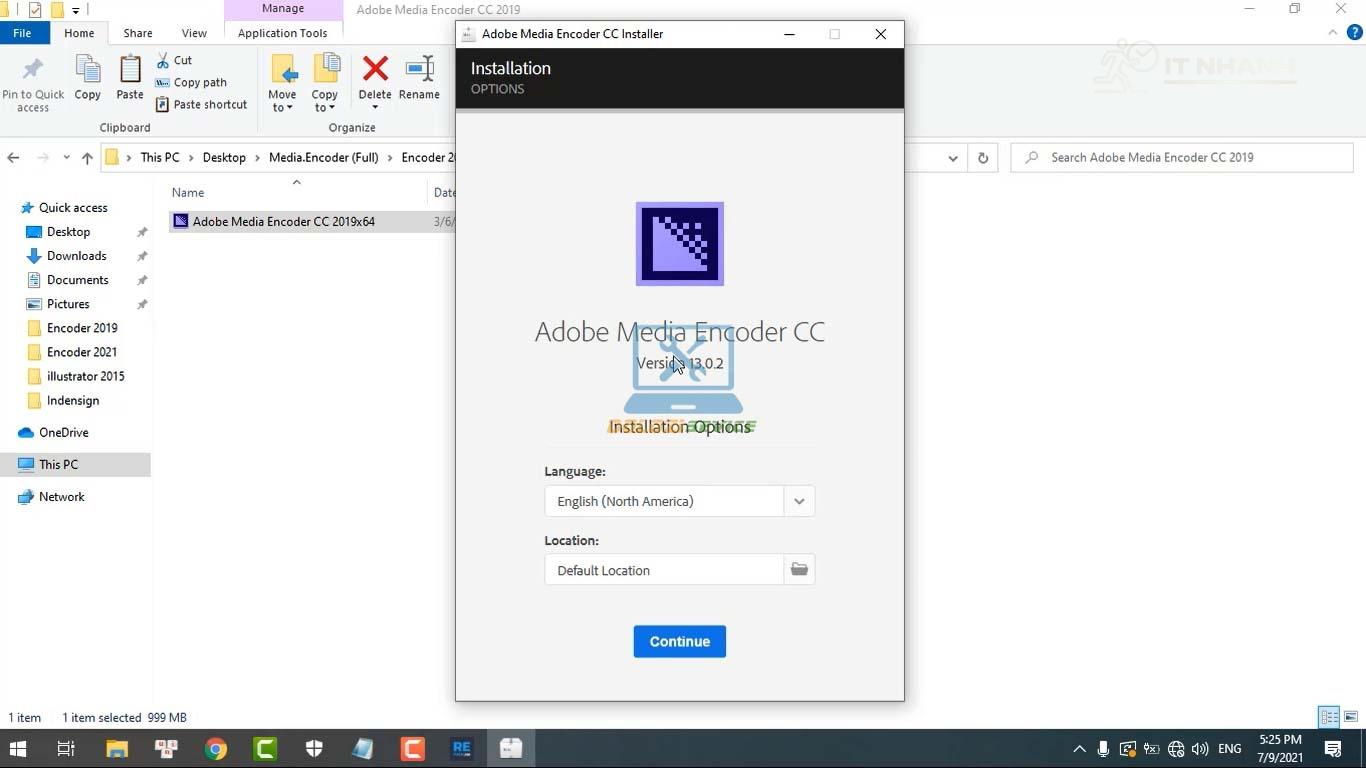Select Adobe Media Encoder CC 2019x64 file
The width and height of the screenshot is (1366, 768).
click(x=283, y=221)
